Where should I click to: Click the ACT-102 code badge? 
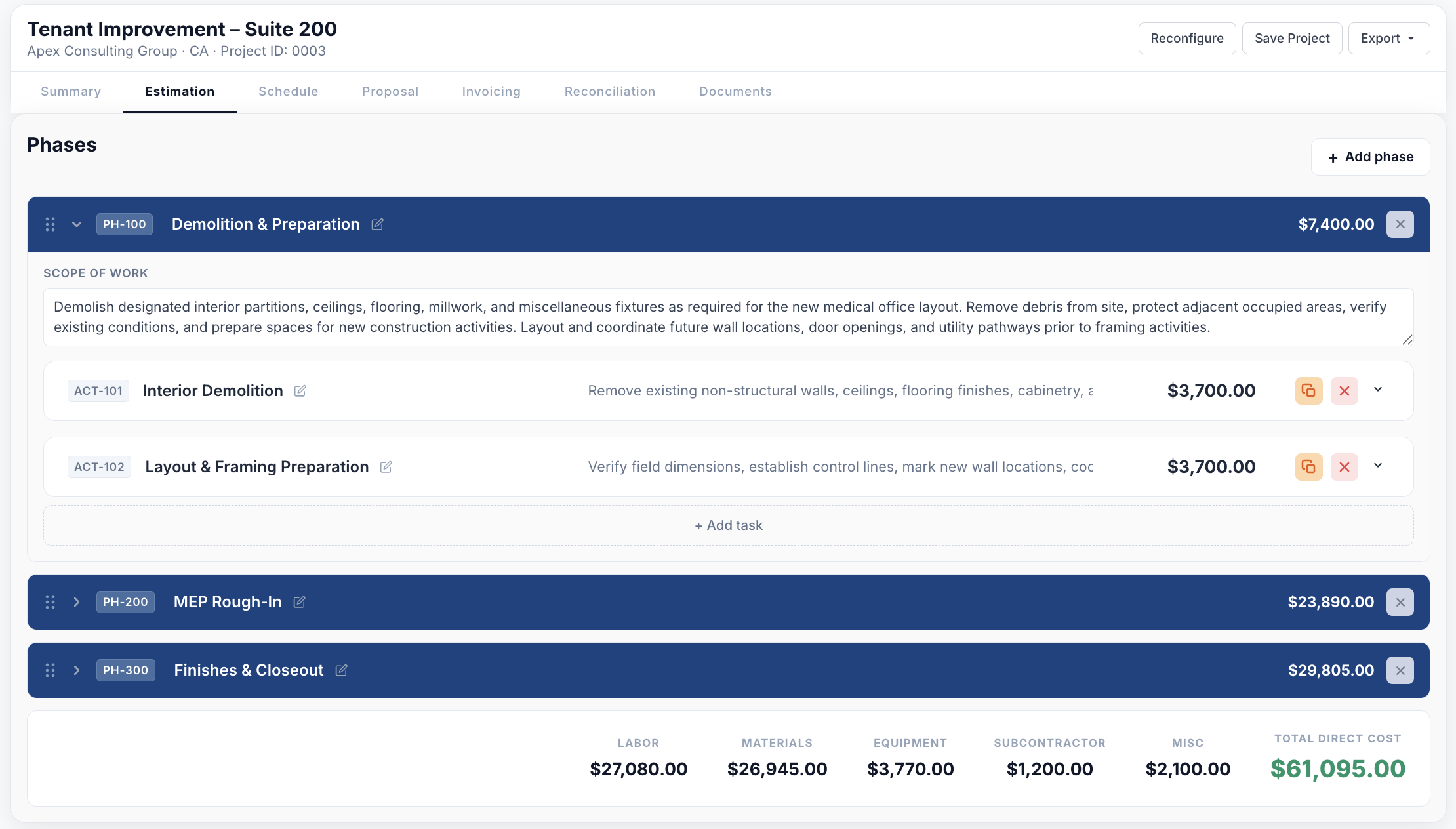click(99, 467)
